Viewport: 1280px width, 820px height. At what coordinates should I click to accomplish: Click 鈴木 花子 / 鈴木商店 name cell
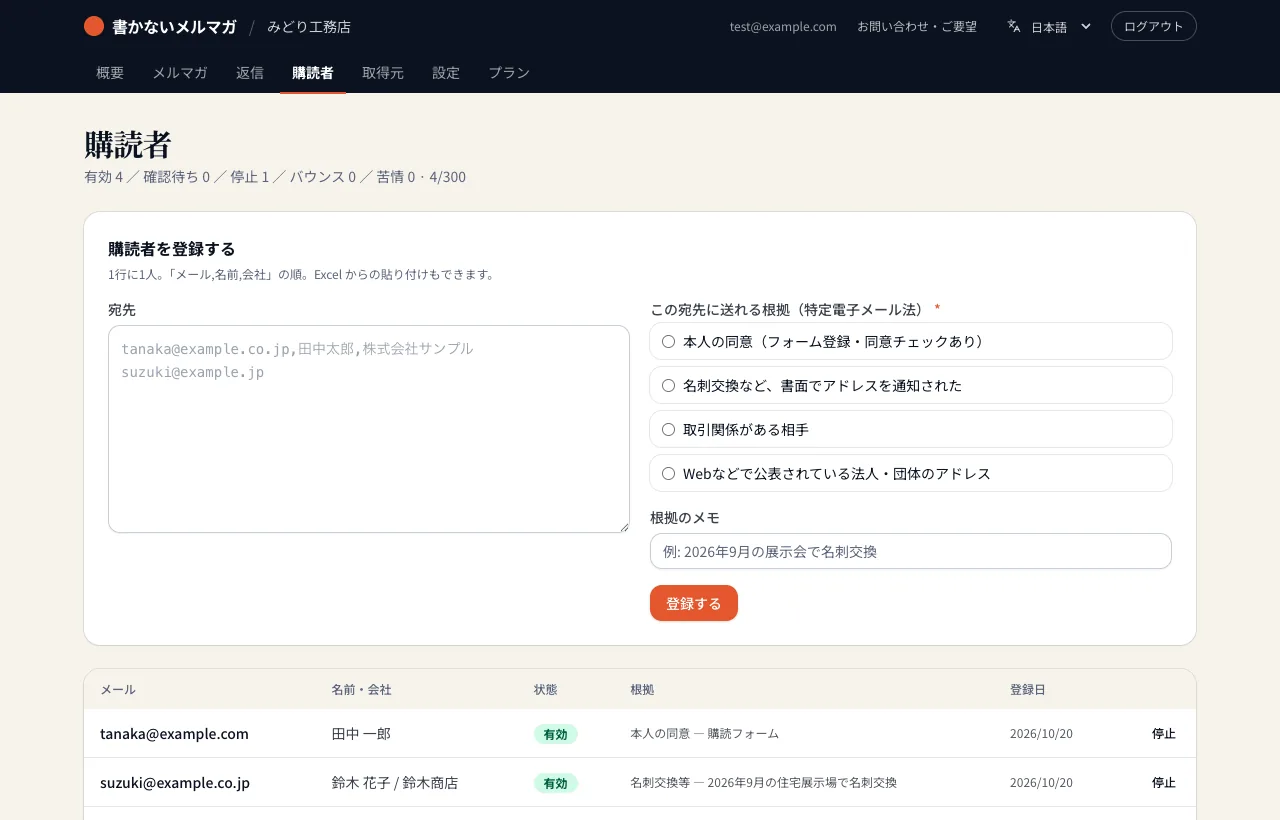(x=395, y=782)
